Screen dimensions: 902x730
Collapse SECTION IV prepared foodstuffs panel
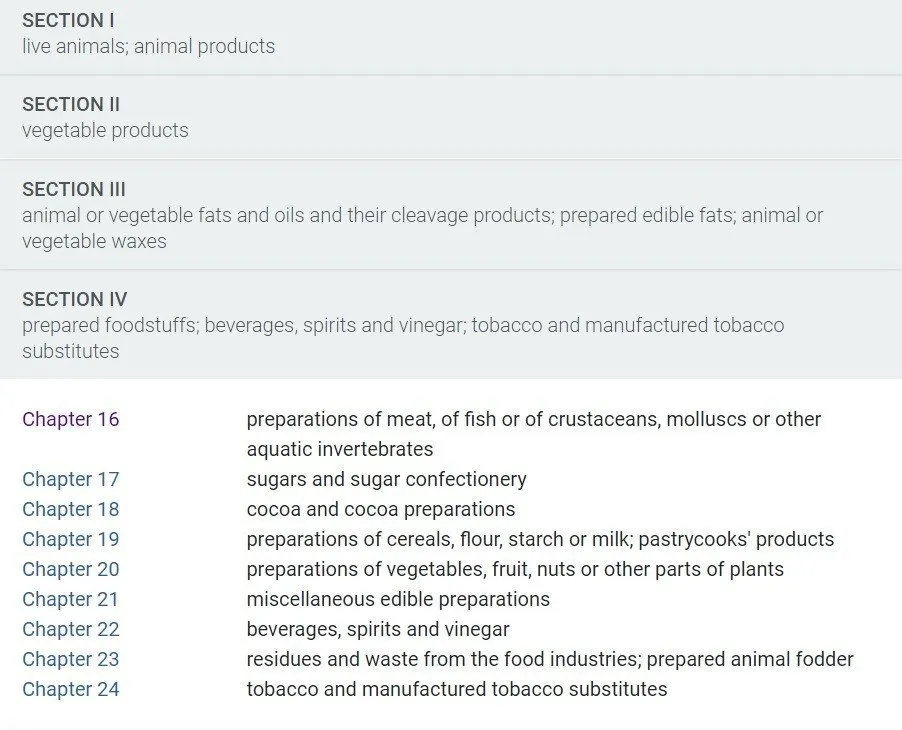click(451, 324)
